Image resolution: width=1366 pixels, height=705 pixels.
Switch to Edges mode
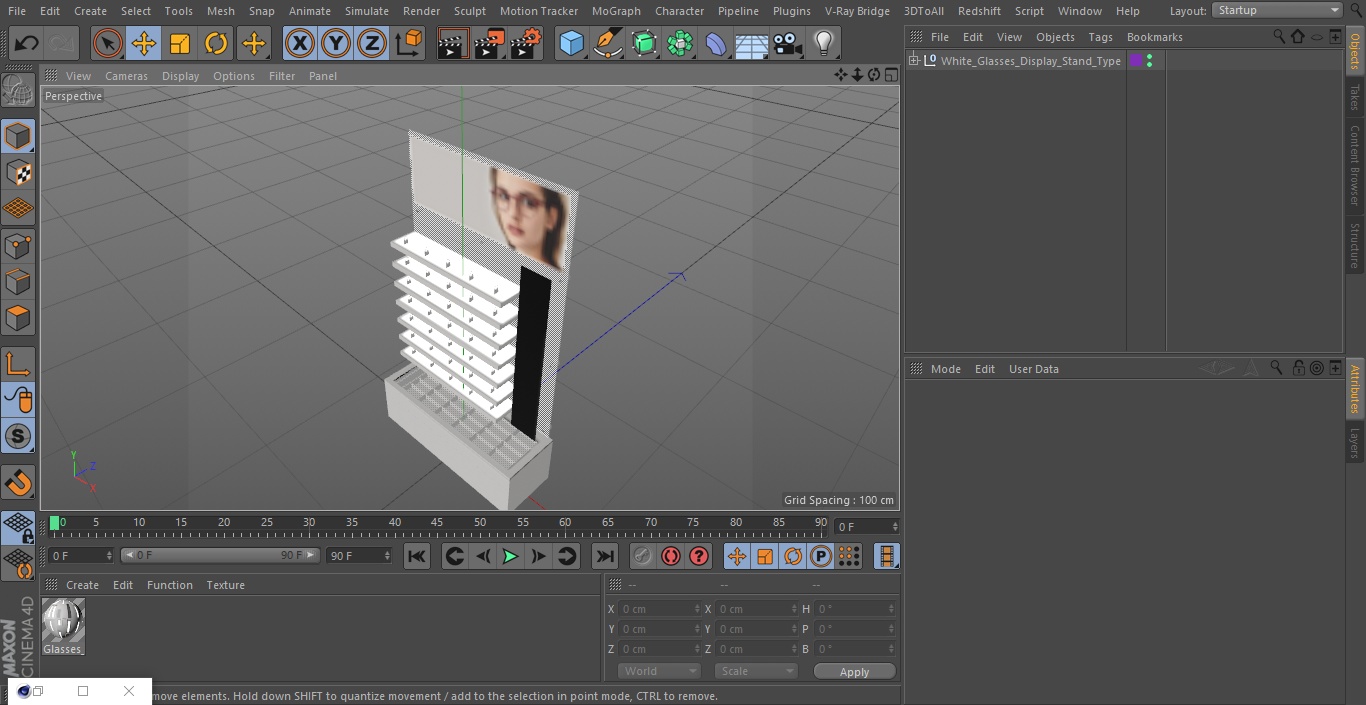[x=18, y=282]
